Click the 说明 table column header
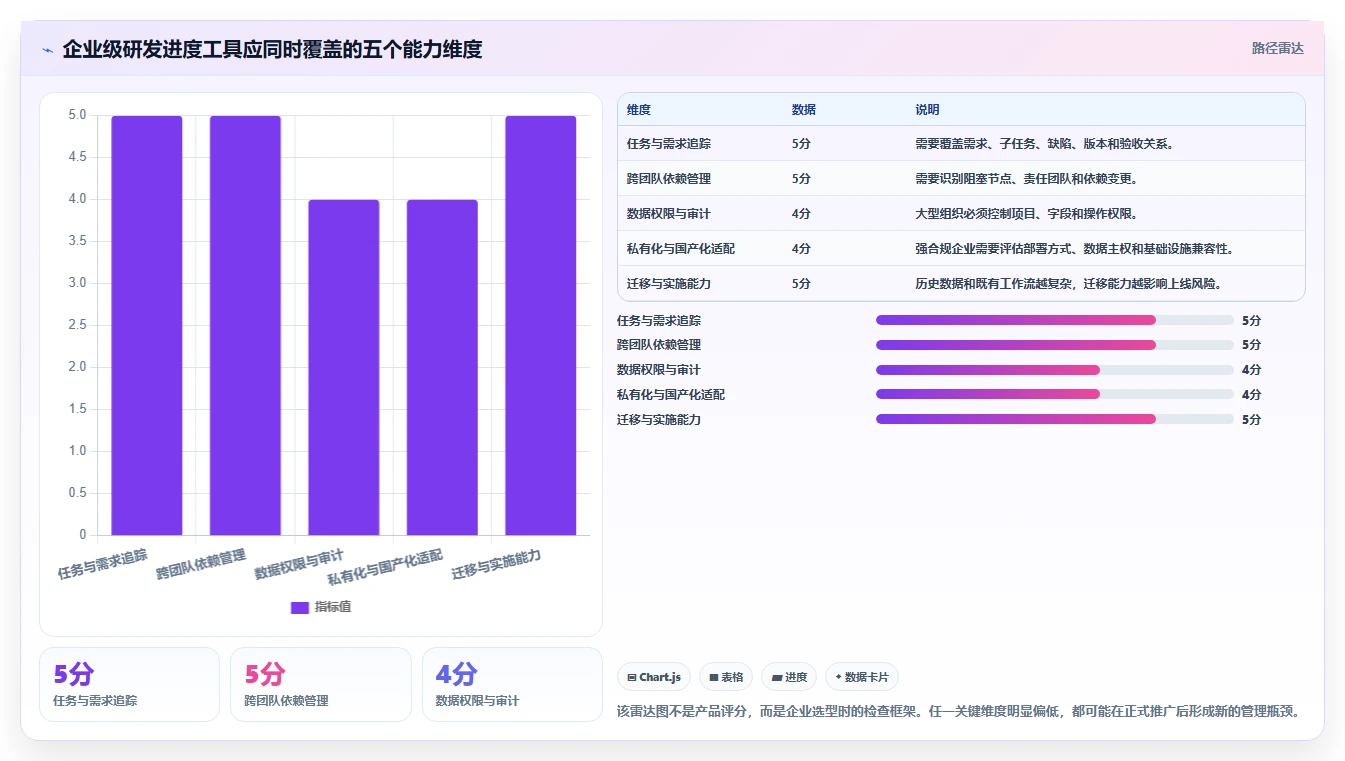 click(x=927, y=109)
